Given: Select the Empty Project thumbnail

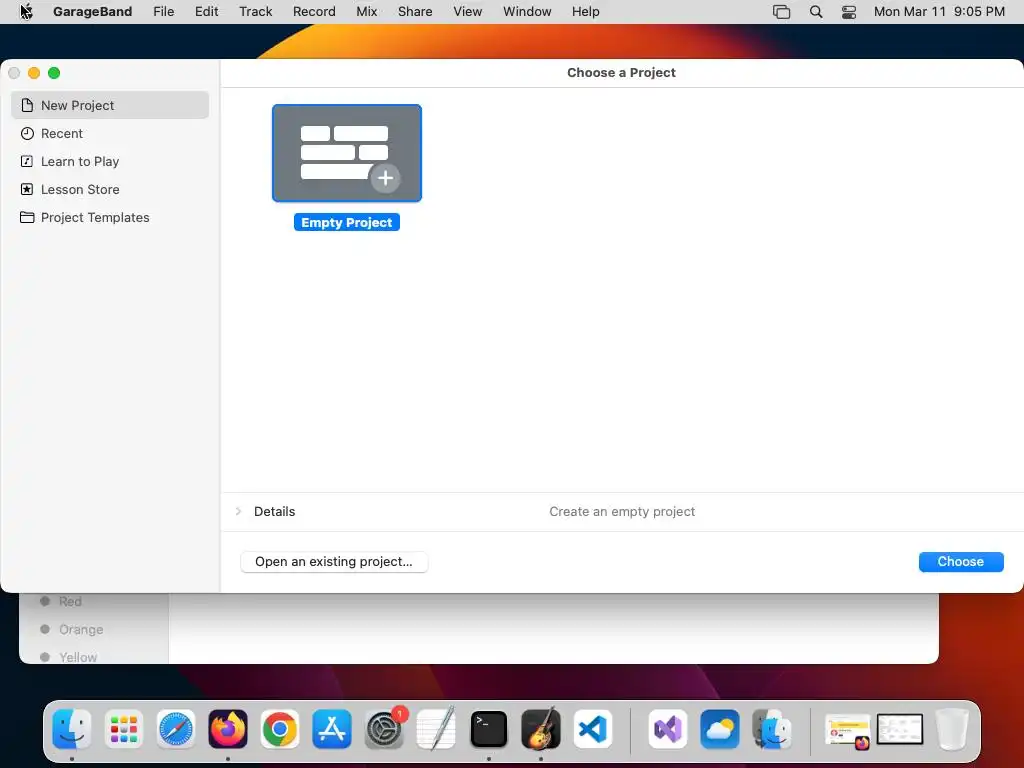Looking at the screenshot, I should (x=347, y=153).
